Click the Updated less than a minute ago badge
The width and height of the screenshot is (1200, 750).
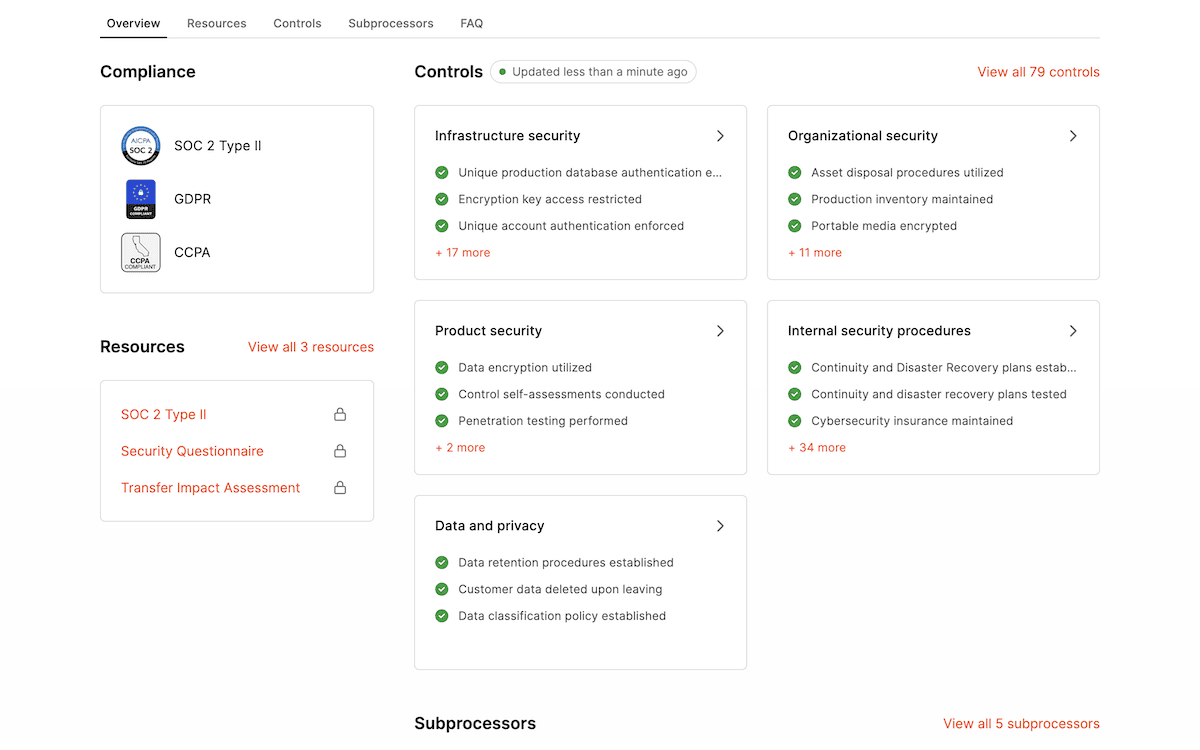click(x=593, y=71)
